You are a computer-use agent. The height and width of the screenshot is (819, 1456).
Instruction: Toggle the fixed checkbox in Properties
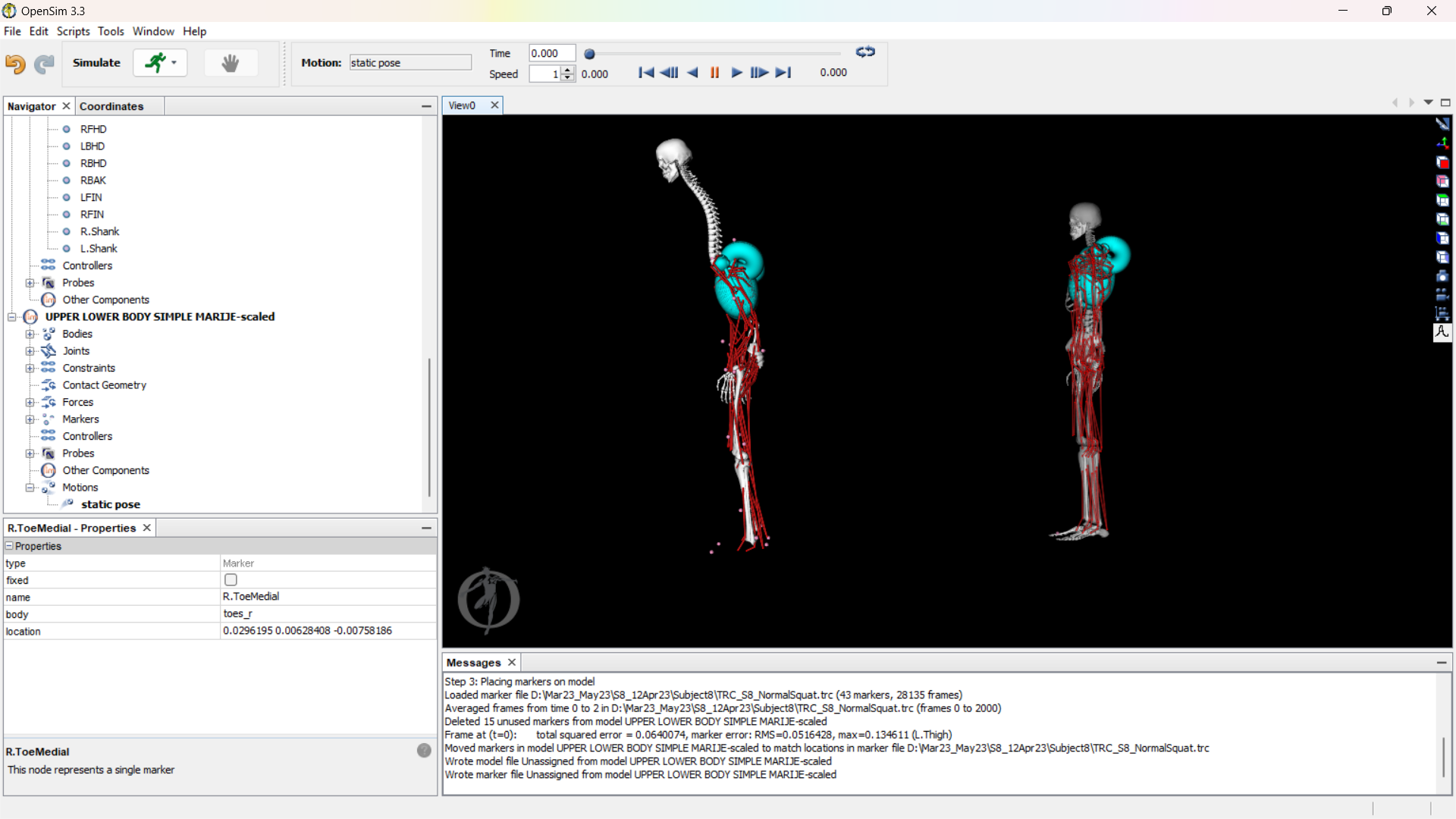click(x=231, y=580)
